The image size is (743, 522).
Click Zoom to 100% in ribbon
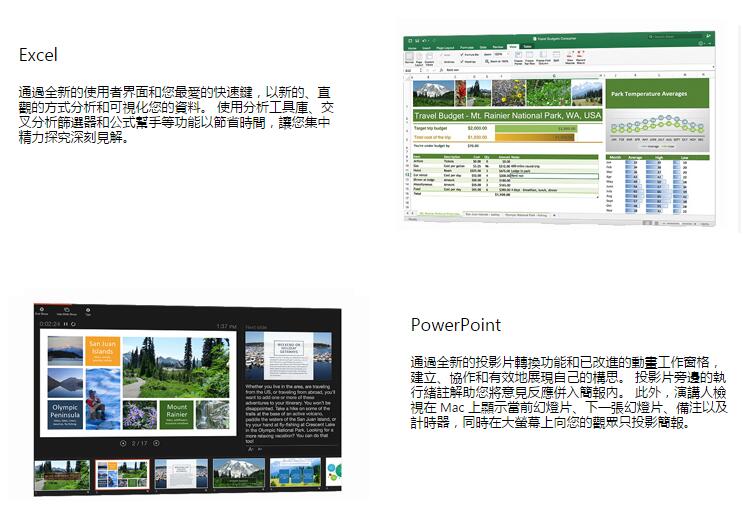tap(497, 61)
